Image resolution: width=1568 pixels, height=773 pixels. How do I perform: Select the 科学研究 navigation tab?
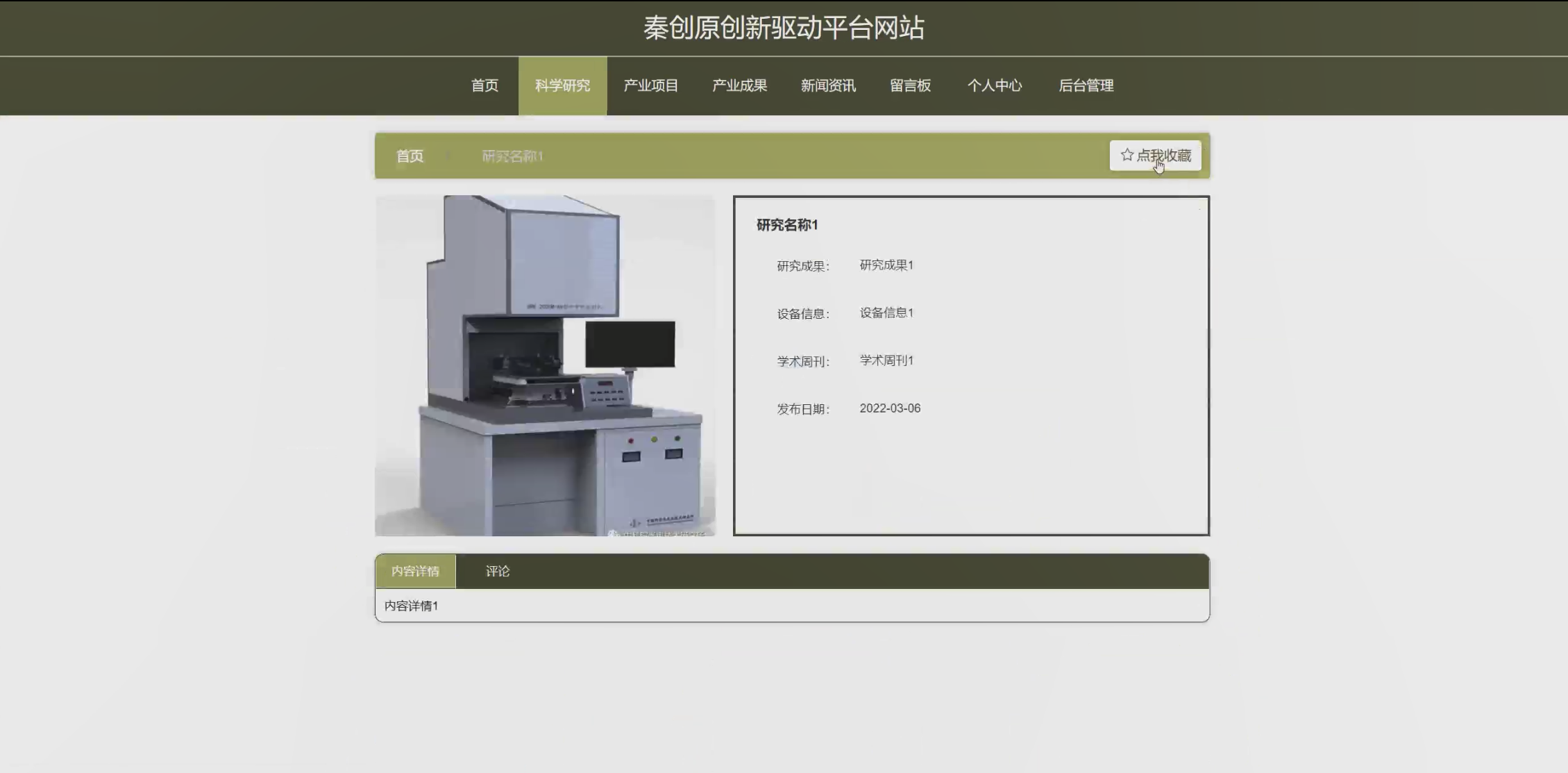pyautogui.click(x=562, y=85)
